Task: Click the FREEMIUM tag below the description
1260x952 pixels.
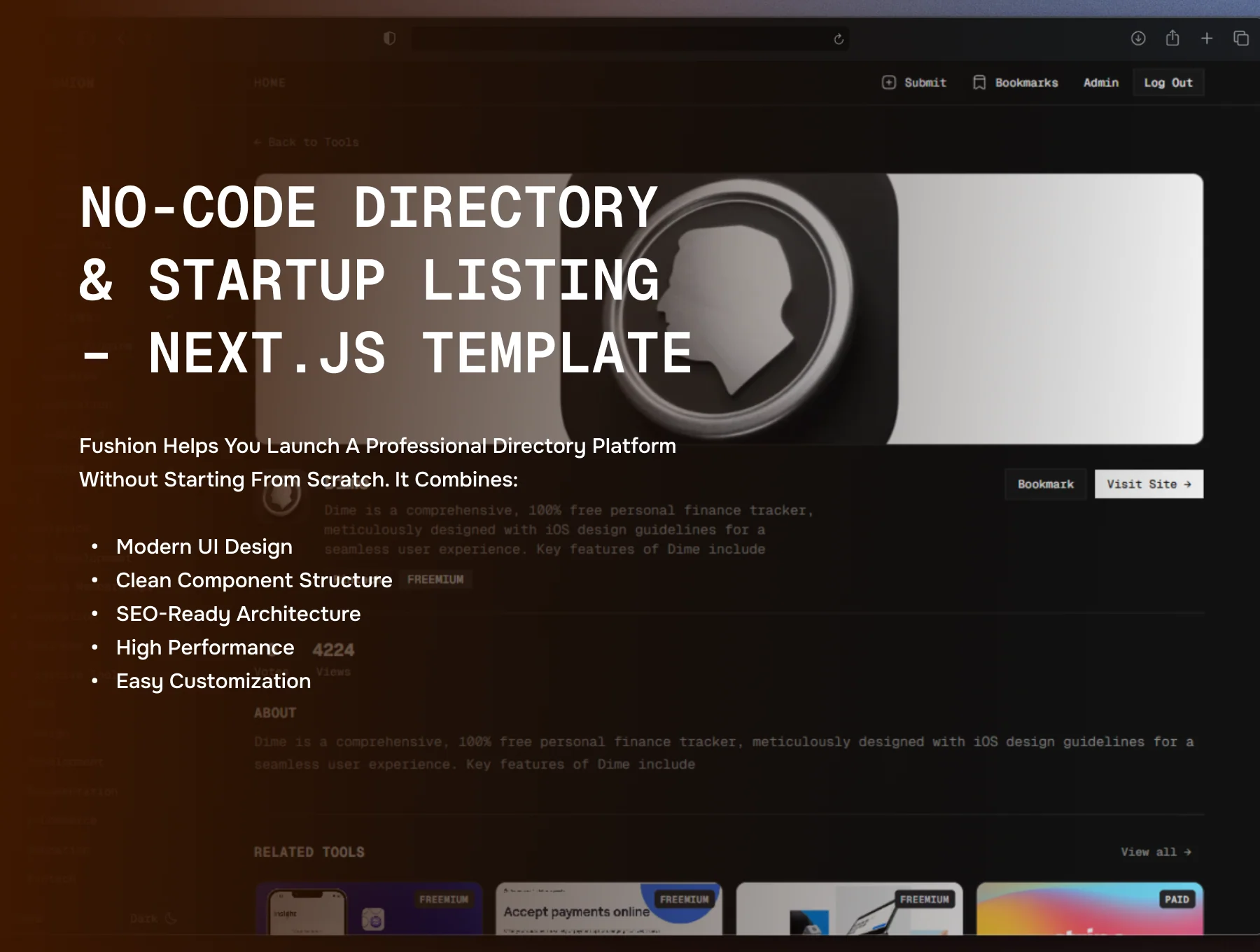Action: pyautogui.click(x=435, y=580)
